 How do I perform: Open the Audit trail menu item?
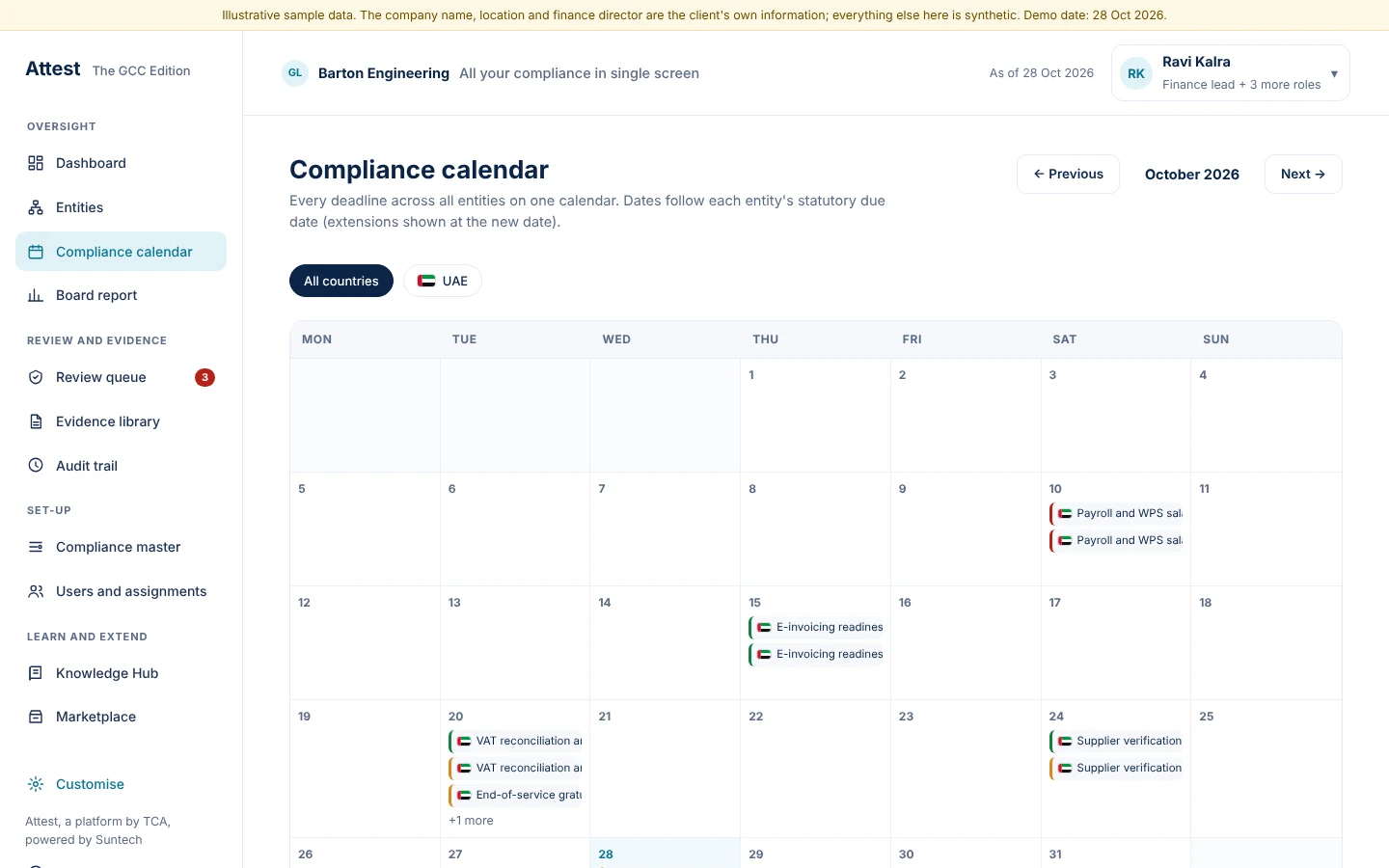(x=121, y=465)
